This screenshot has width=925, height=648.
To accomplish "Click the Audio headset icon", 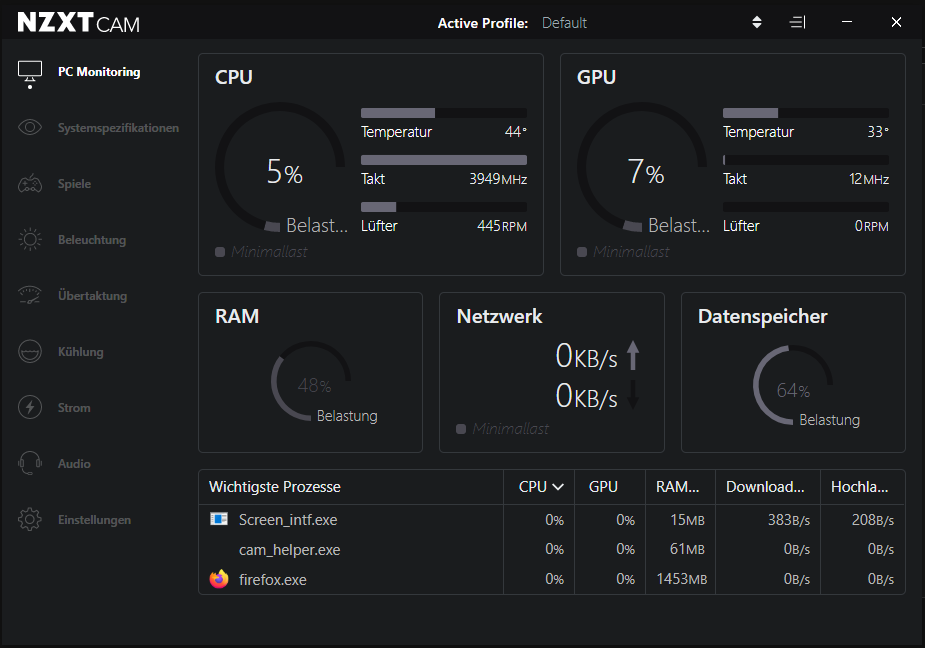I will (30, 464).
